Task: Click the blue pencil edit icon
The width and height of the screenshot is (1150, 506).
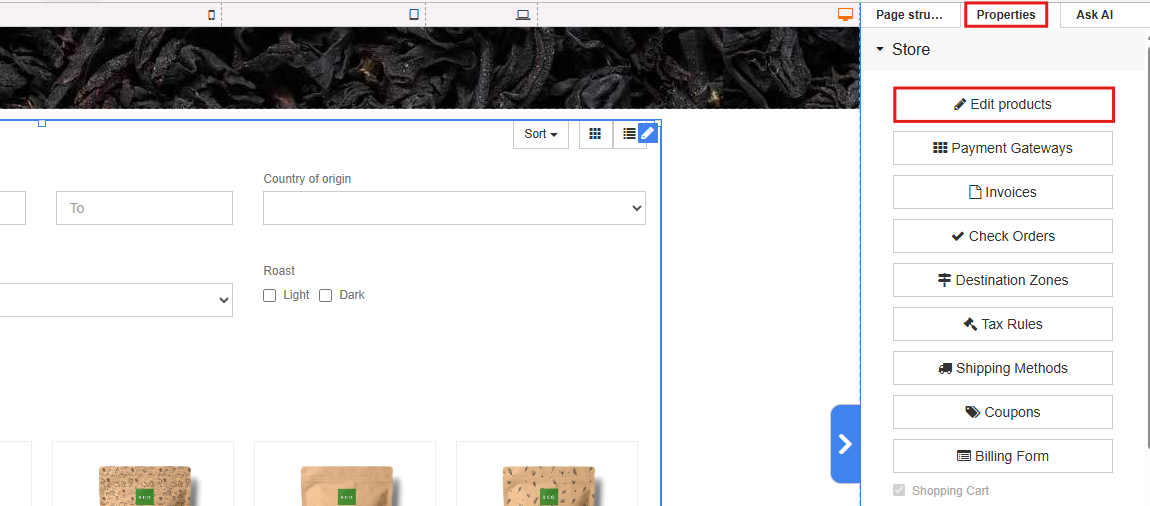Action: pos(648,133)
